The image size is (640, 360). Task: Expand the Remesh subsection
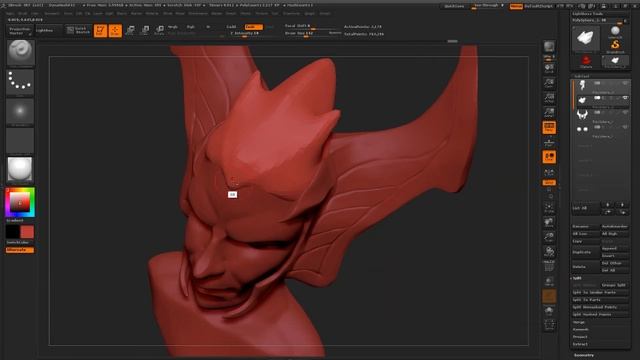[580, 329]
